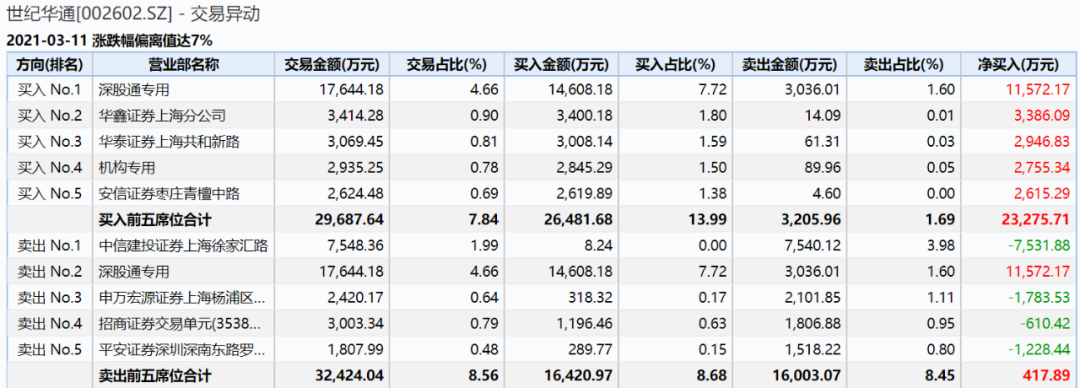Select the 买入 No.5 row label
Screen dimensions: 1080x388
click(x=49, y=194)
